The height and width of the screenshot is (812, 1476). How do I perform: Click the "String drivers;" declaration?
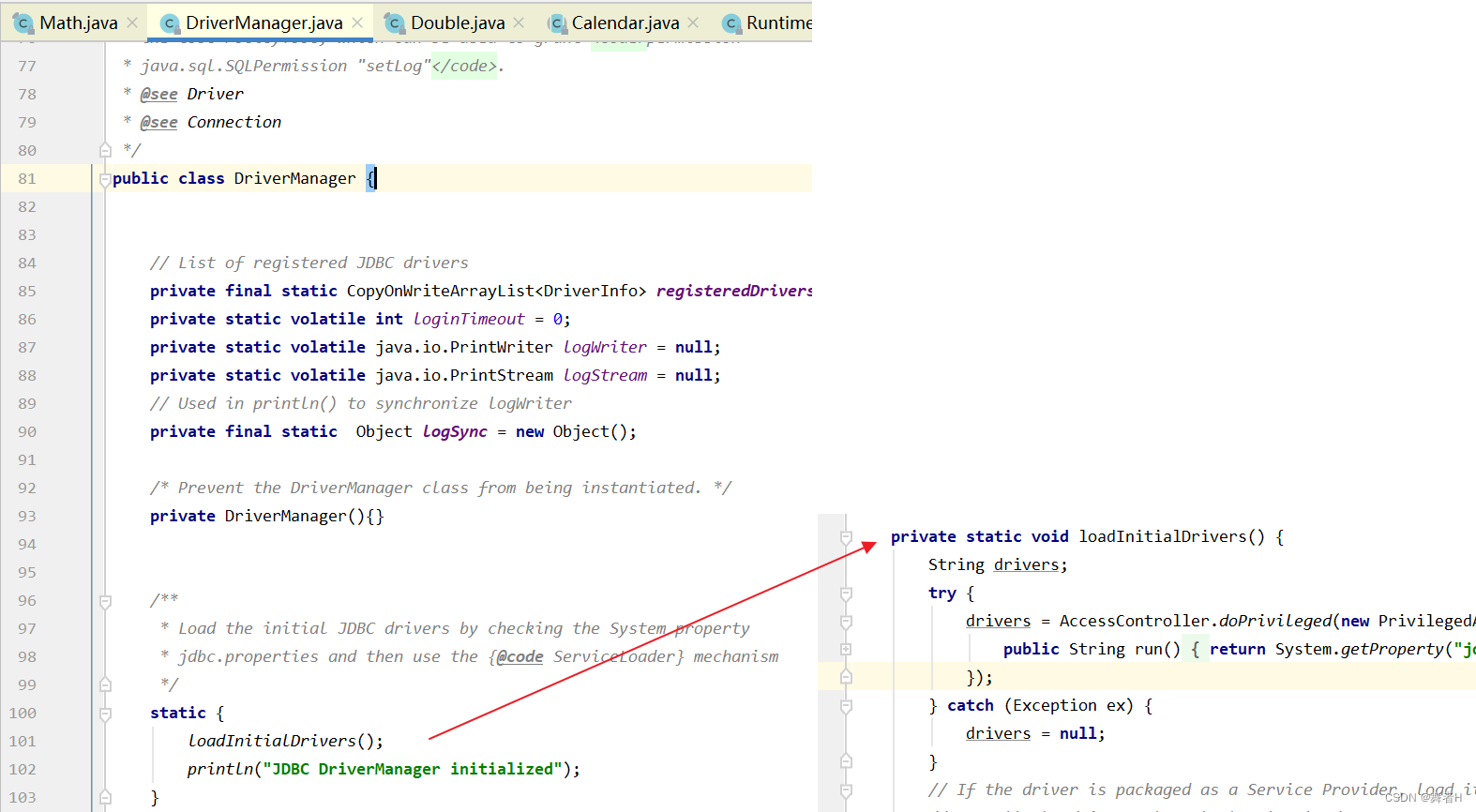(x=998, y=564)
